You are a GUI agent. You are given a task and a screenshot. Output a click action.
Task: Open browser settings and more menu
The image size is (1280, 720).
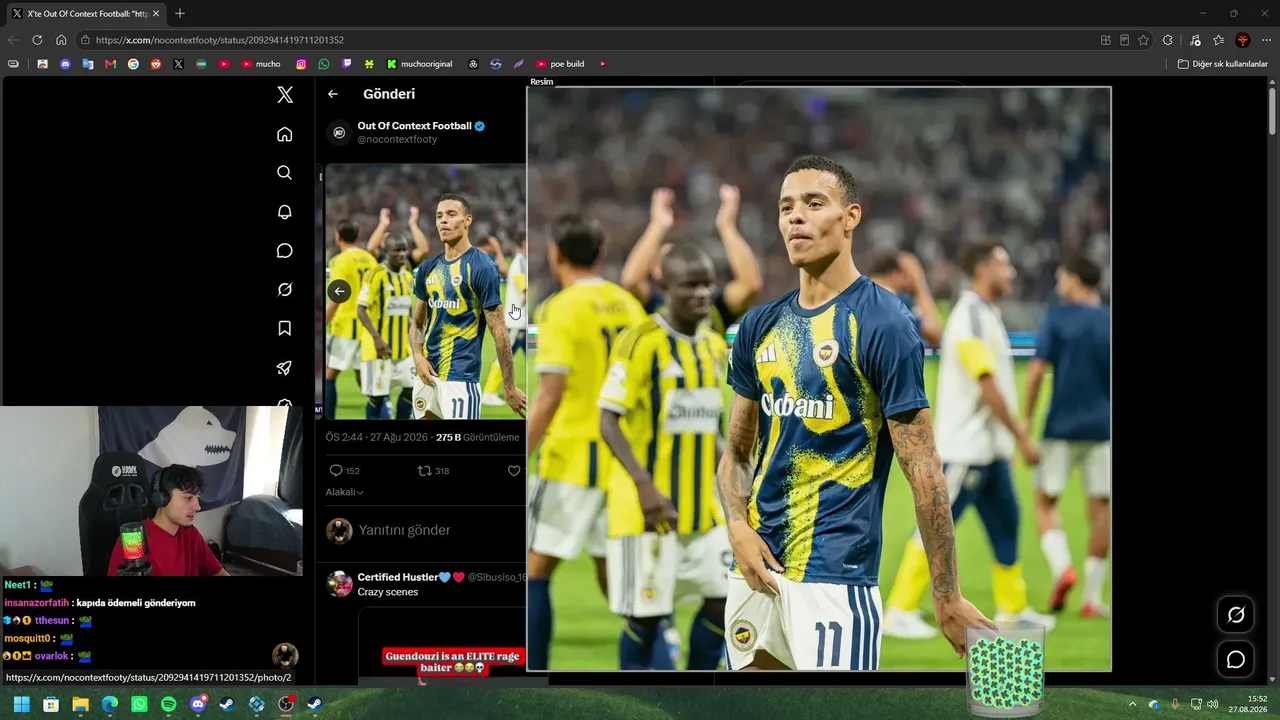(1266, 40)
